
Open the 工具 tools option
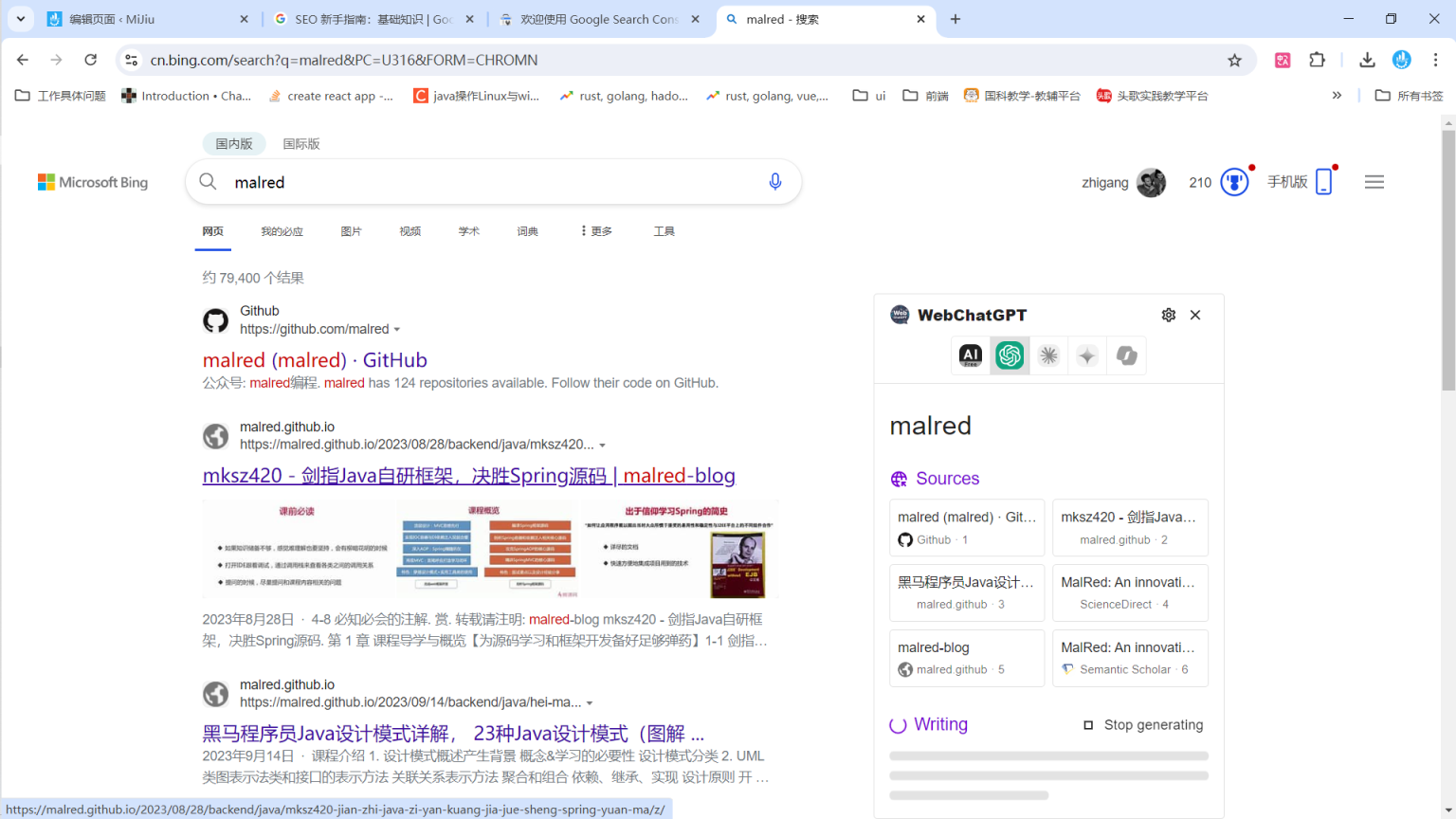coord(664,231)
